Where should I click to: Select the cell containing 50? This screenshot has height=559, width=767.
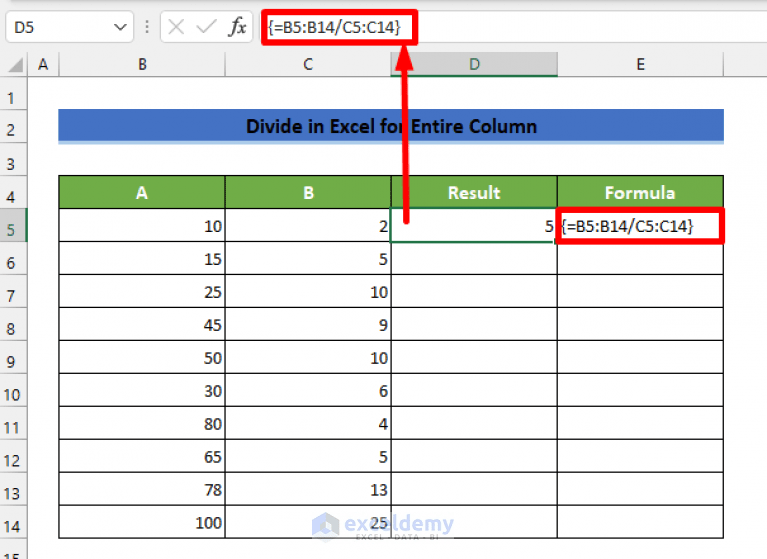(x=142, y=358)
